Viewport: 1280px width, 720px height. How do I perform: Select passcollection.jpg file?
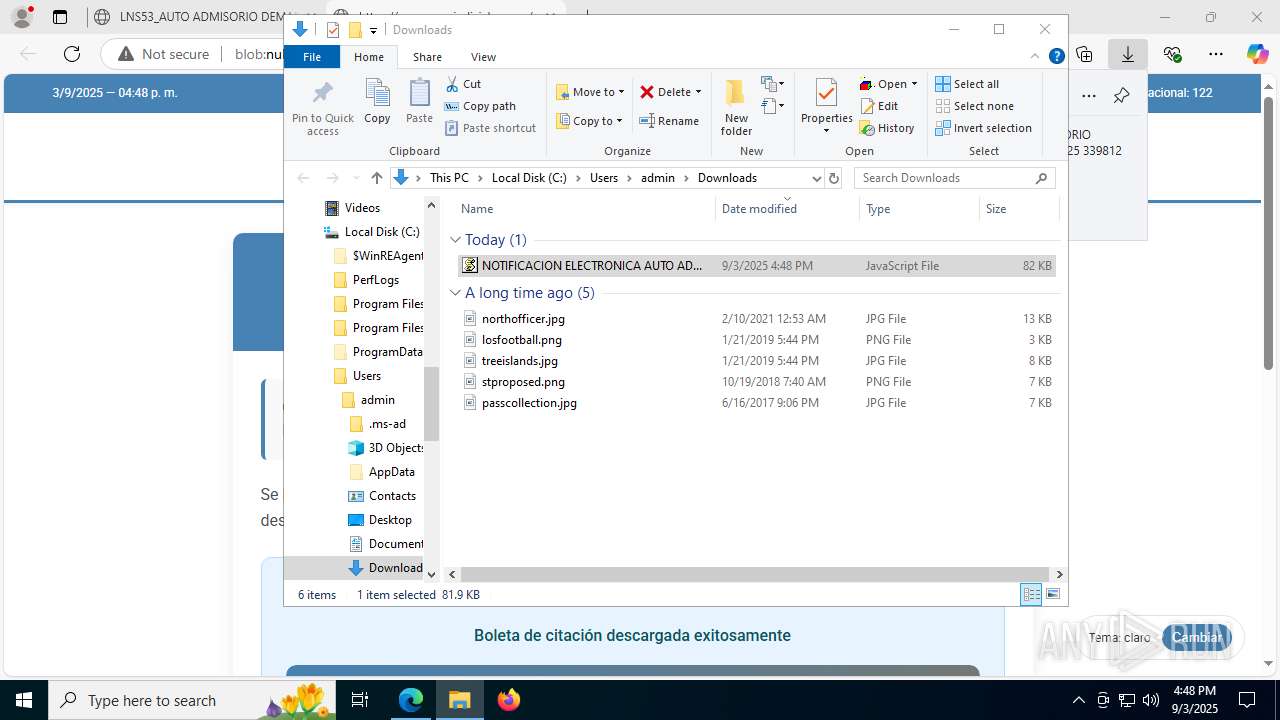pos(756,403)
